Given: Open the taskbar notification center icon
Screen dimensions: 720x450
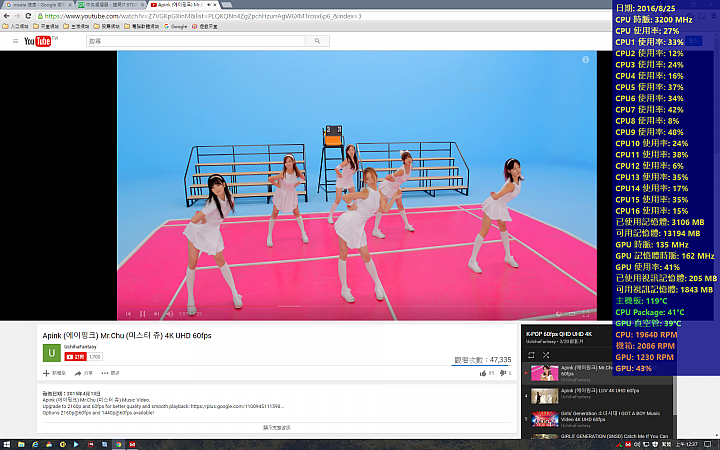Looking at the screenshot, I should pos(708,444).
